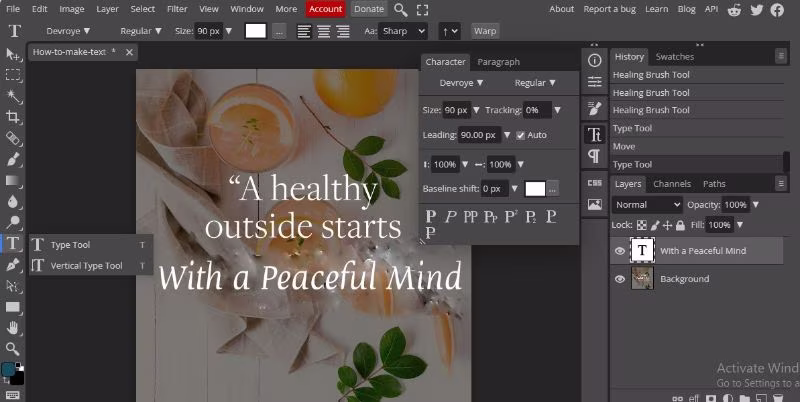Select the Move tool

tap(13, 54)
